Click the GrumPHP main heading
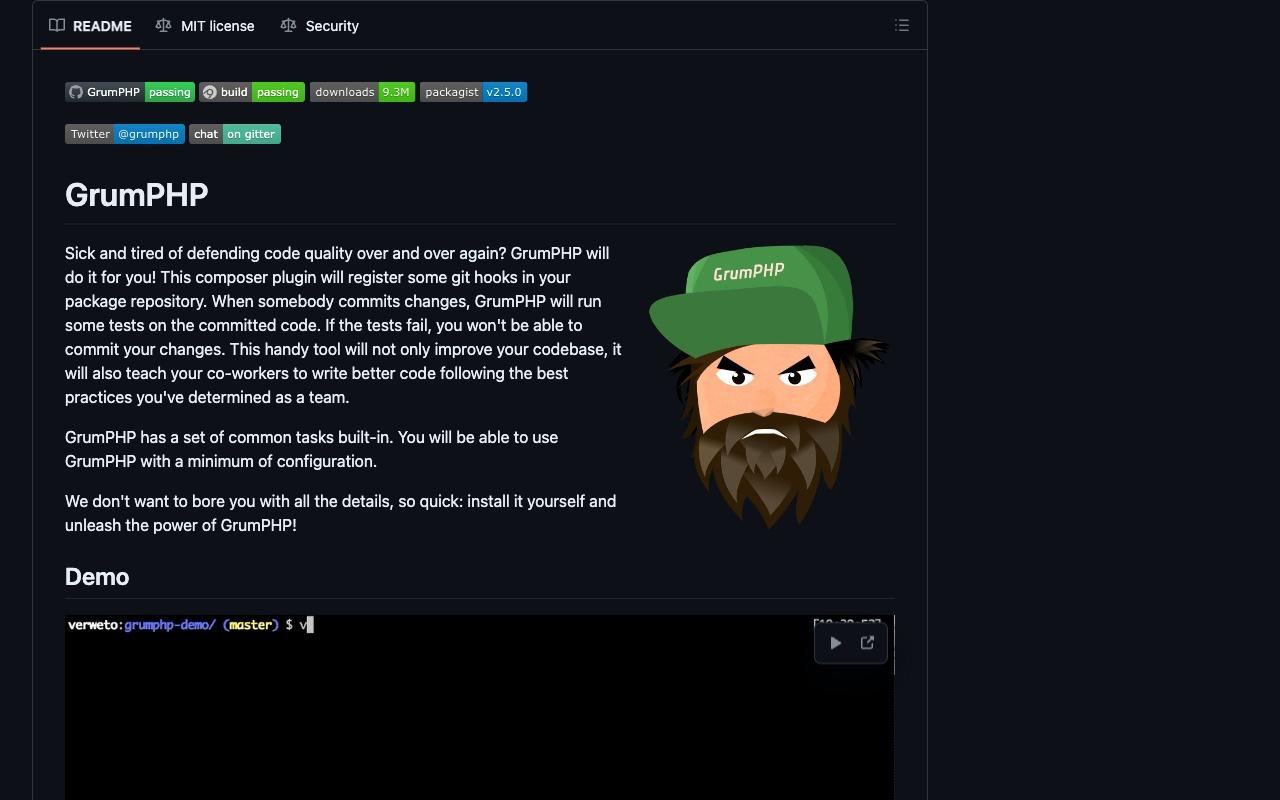This screenshot has width=1280, height=800. click(x=137, y=195)
